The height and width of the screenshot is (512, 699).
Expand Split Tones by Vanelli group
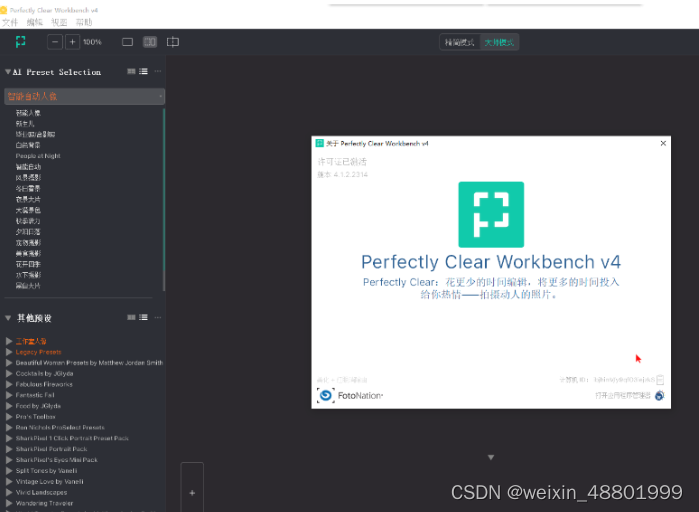[x=9, y=471]
